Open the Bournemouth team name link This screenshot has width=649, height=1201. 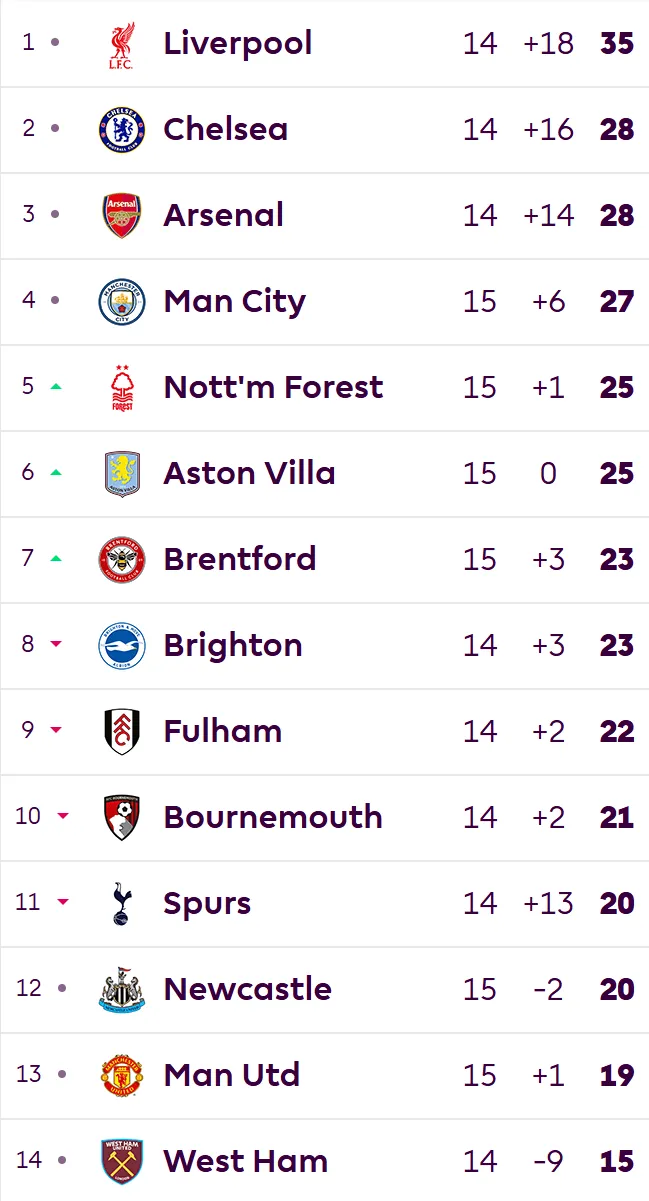coord(273,817)
